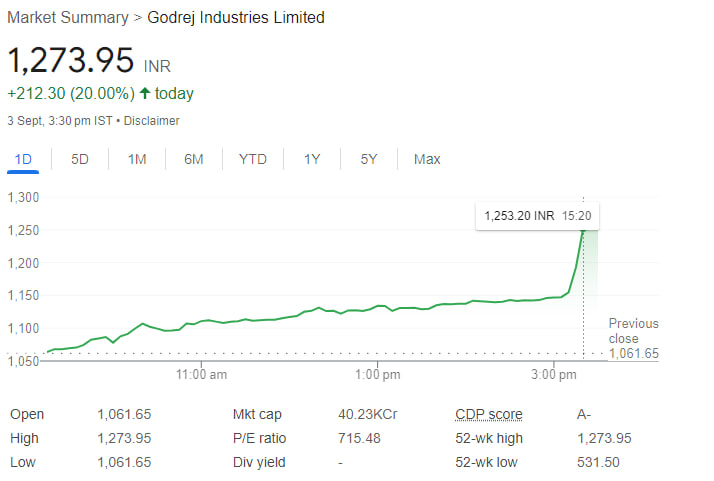Show the 6M chart range
The width and height of the screenshot is (714, 481).
tap(194, 159)
